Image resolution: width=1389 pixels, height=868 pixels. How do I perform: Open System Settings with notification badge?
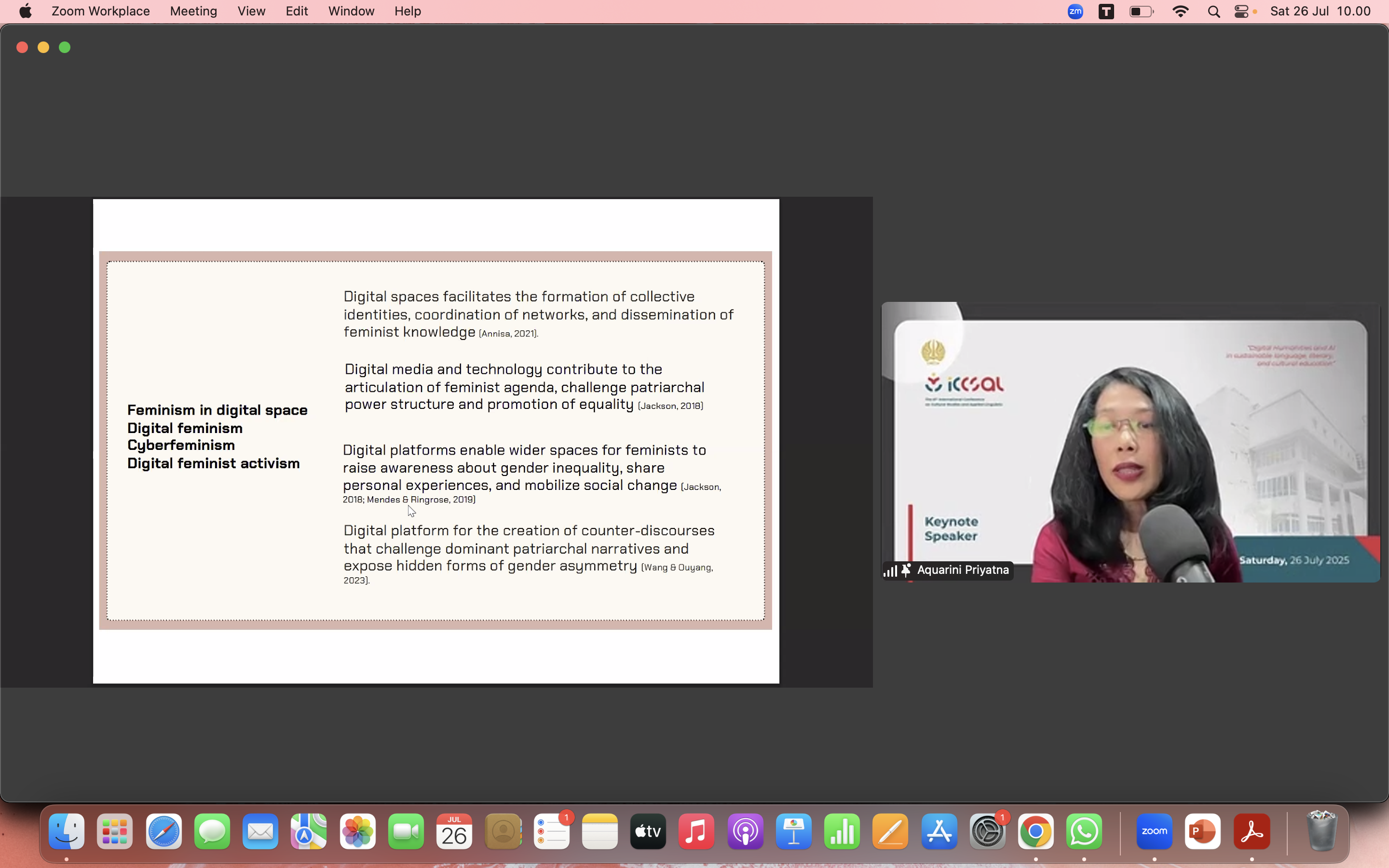(x=987, y=831)
